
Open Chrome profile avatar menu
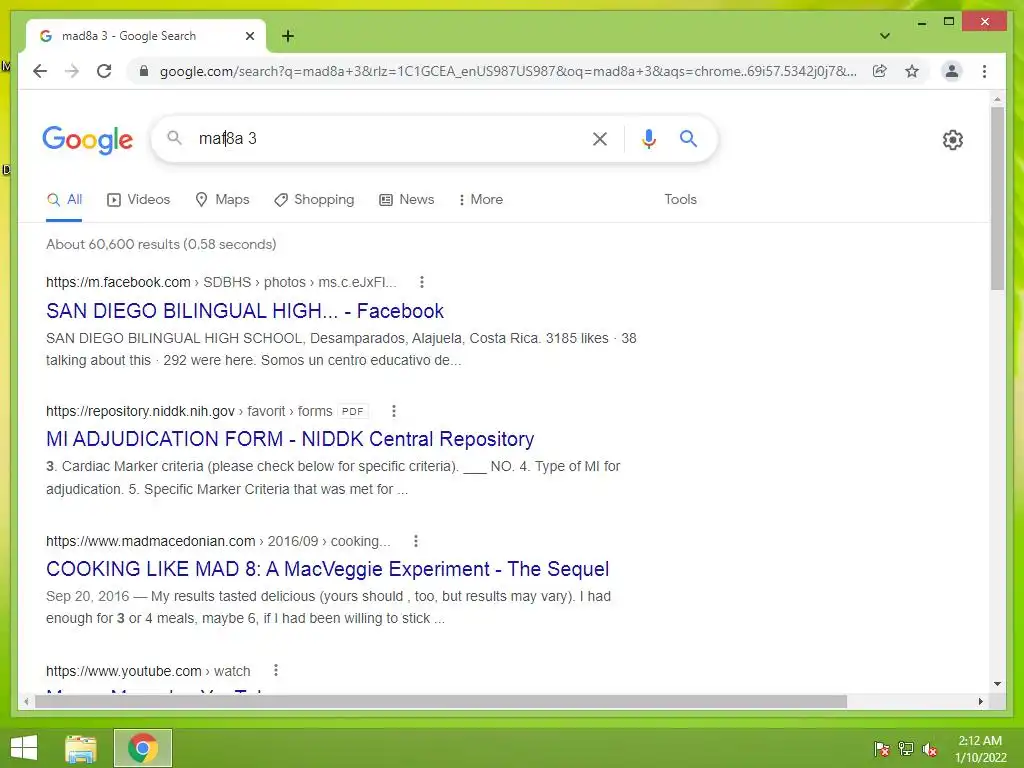(952, 71)
